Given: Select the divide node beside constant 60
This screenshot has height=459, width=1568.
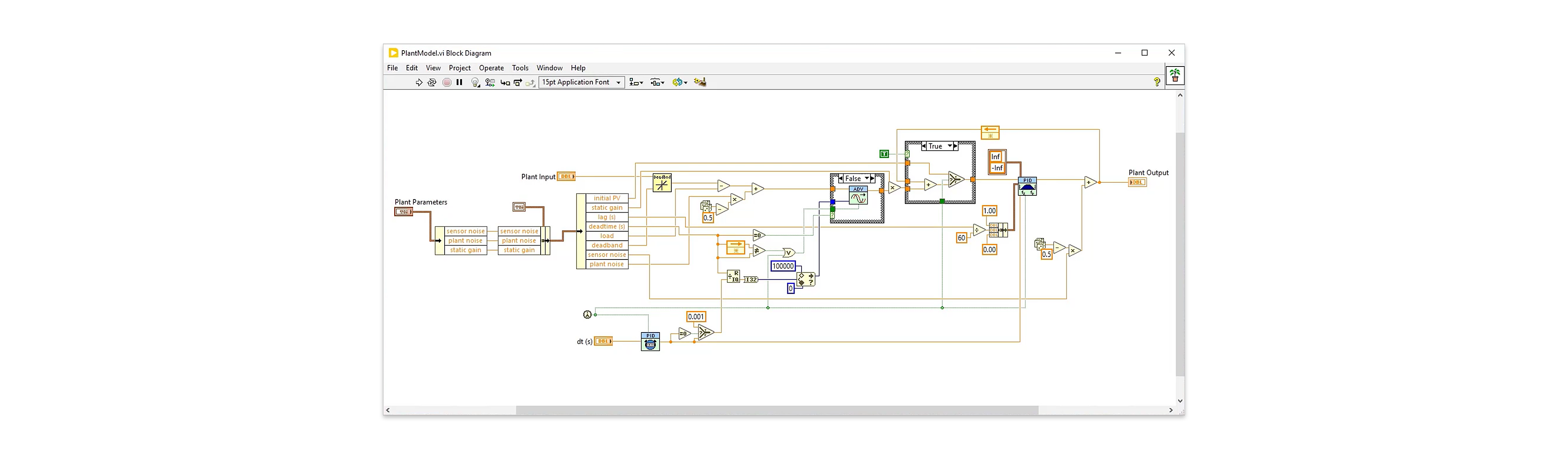Looking at the screenshot, I should pyautogui.click(x=978, y=230).
